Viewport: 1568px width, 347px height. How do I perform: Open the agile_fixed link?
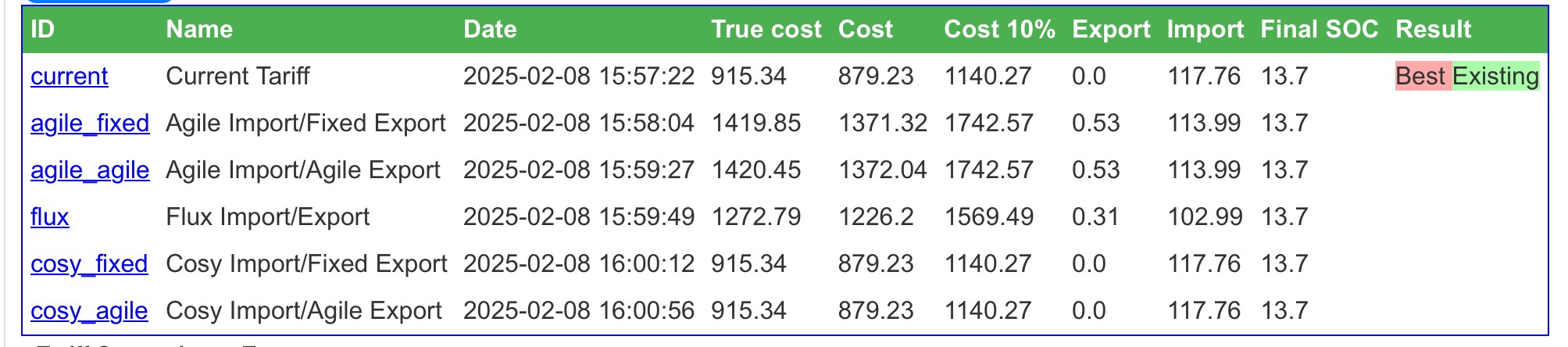coord(90,123)
